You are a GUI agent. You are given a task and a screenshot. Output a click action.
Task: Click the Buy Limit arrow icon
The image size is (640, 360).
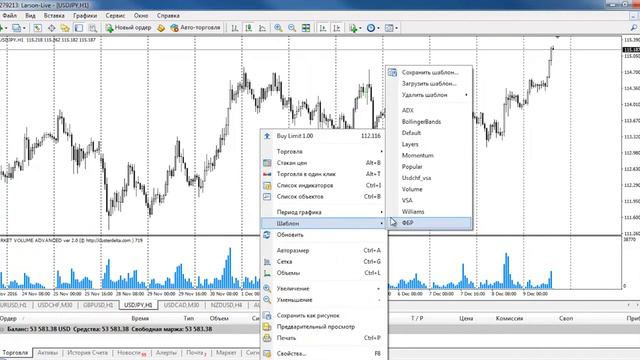coord(267,136)
